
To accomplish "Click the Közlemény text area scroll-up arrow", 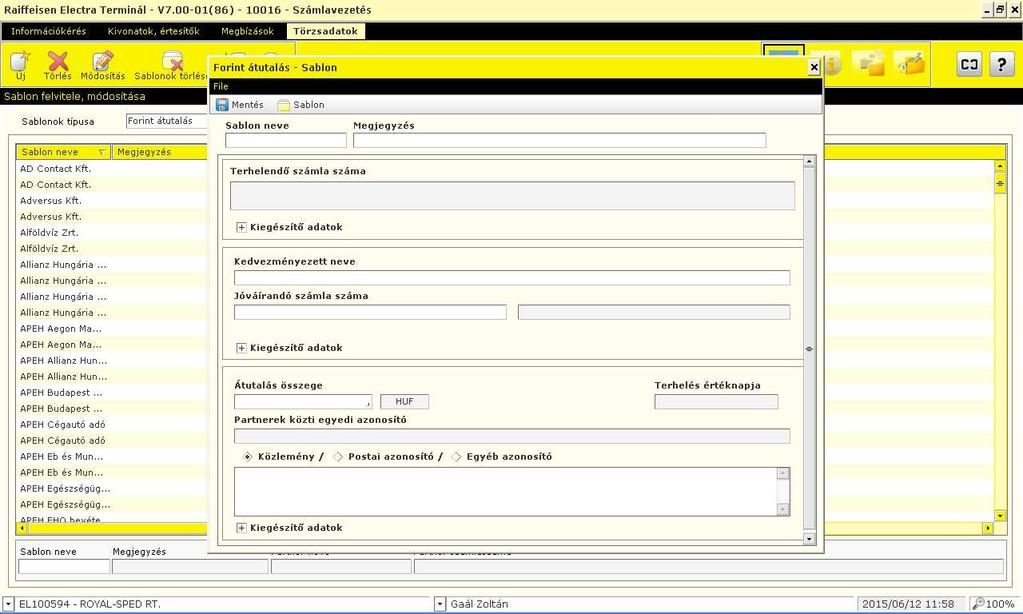I will (x=783, y=473).
